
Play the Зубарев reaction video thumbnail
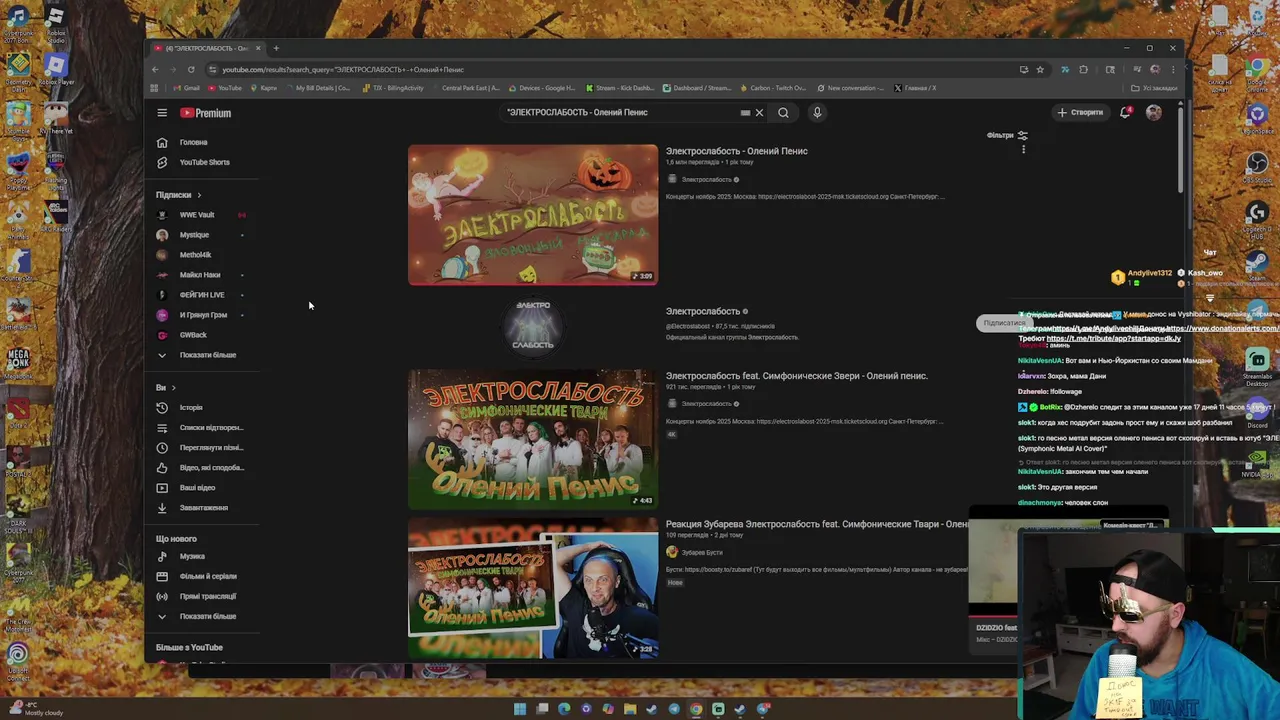(533, 587)
